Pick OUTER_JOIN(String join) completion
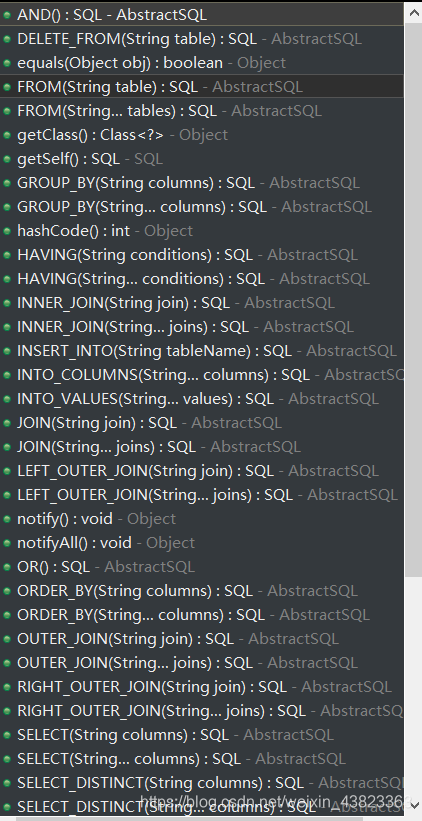 point(202,639)
